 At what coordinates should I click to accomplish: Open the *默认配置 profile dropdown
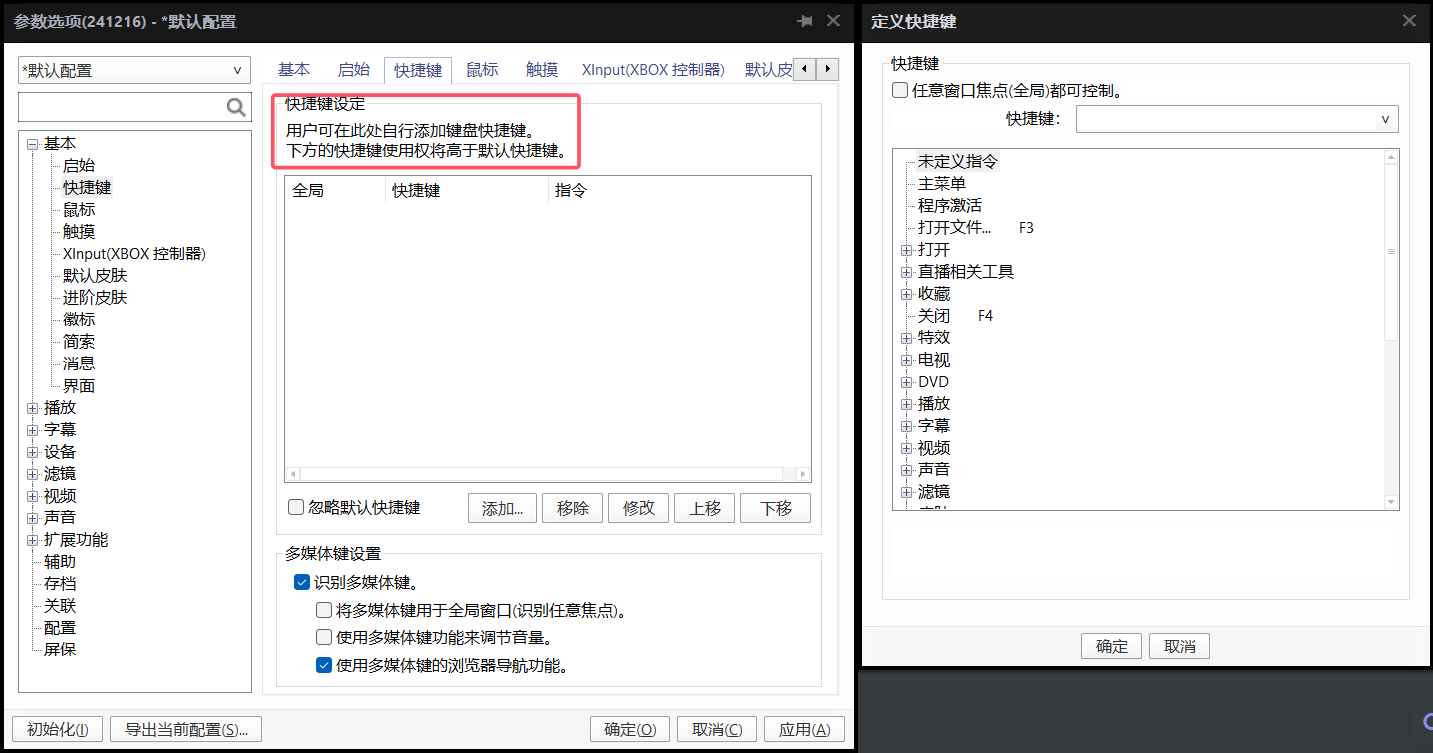click(x=134, y=71)
